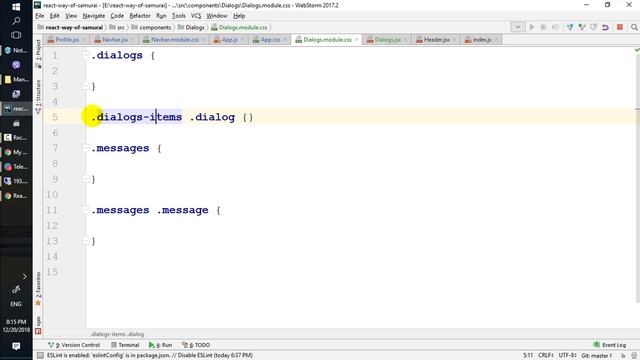640x360 pixels.
Task: Close the Dialogs.module.css tab
Action: [356, 40]
